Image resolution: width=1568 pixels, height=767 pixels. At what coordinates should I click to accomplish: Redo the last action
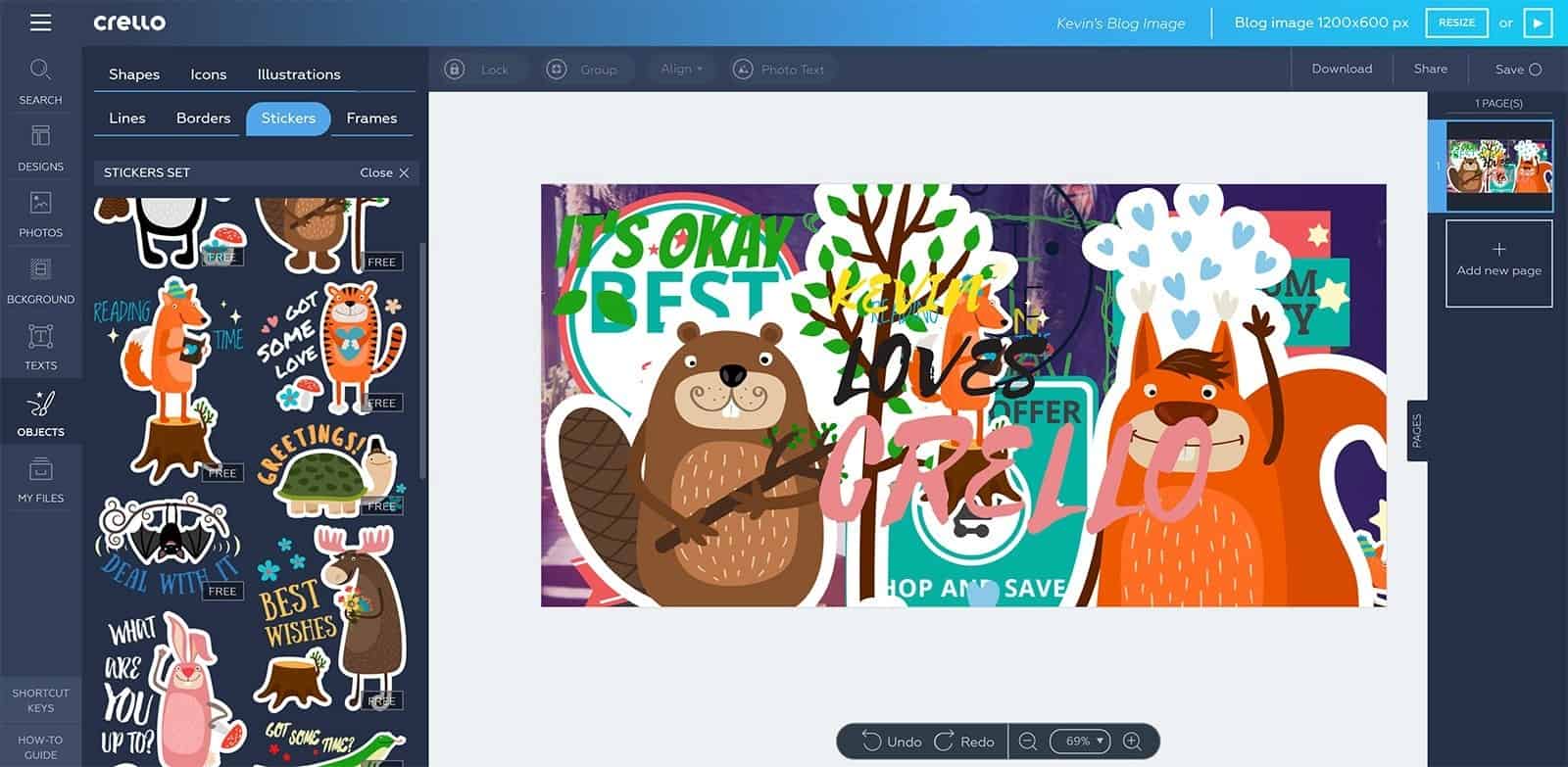click(x=964, y=742)
